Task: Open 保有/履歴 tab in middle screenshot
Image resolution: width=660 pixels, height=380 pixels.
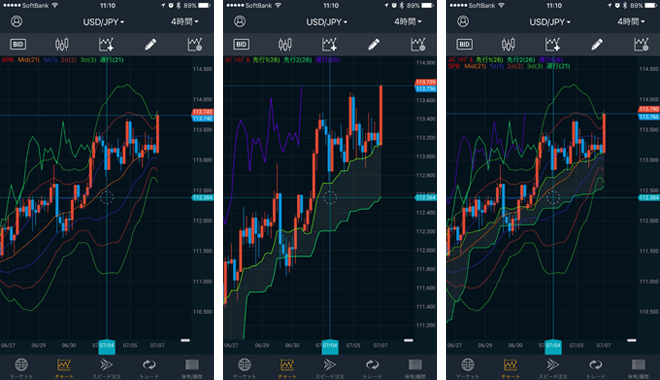Action: [415, 368]
